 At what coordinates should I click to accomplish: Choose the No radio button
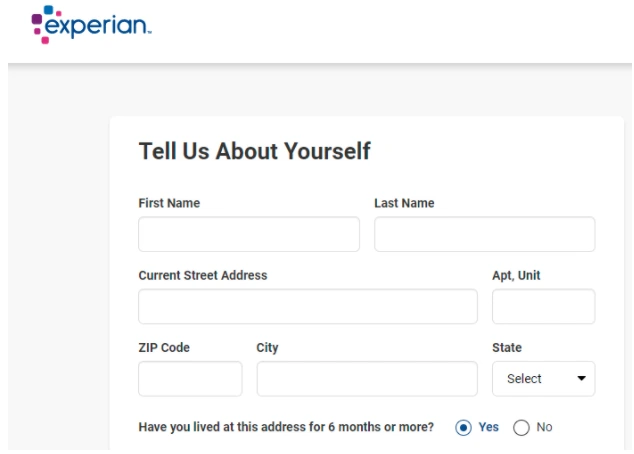point(520,427)
